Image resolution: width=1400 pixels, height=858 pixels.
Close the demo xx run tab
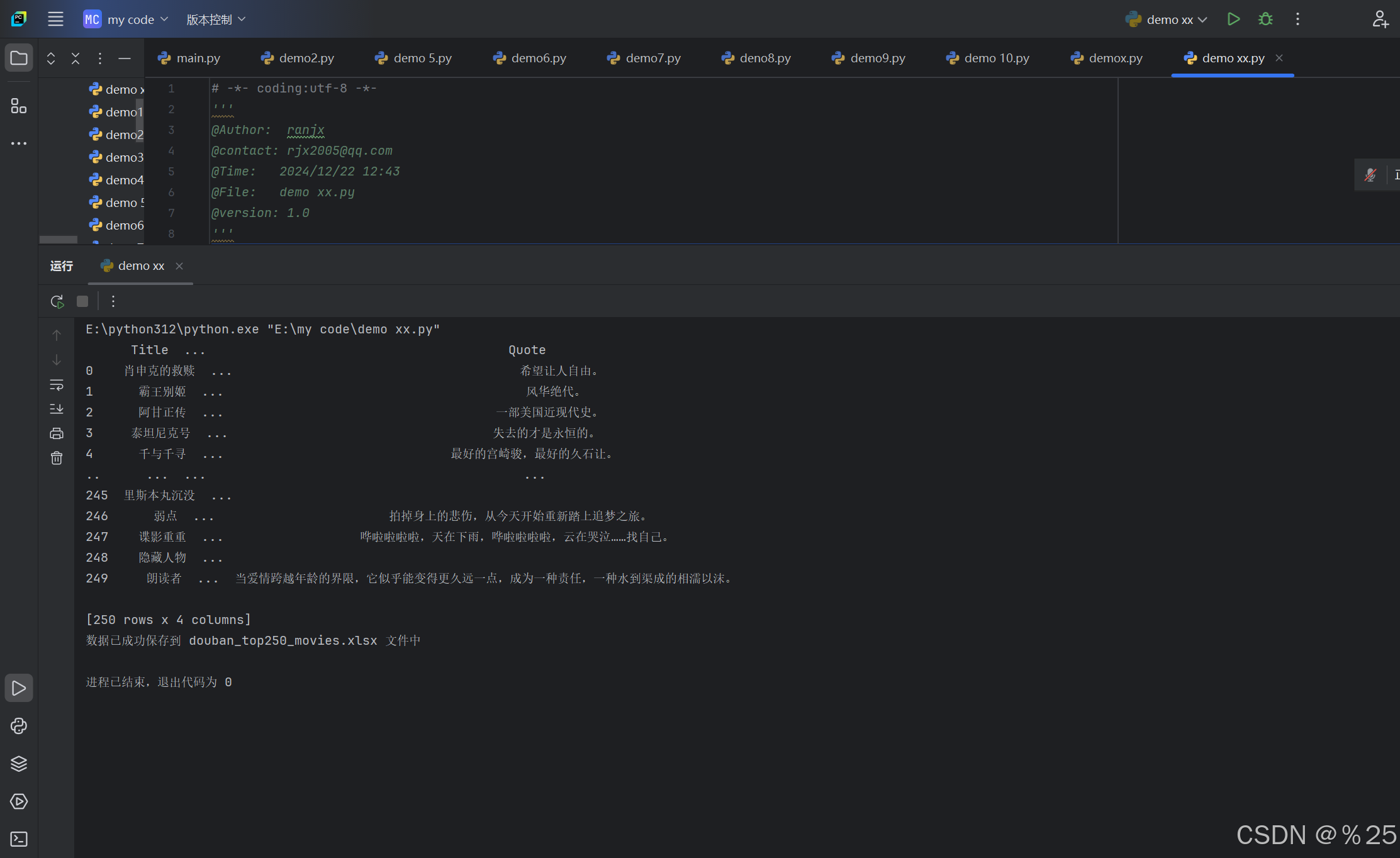(x=179, y=266)
